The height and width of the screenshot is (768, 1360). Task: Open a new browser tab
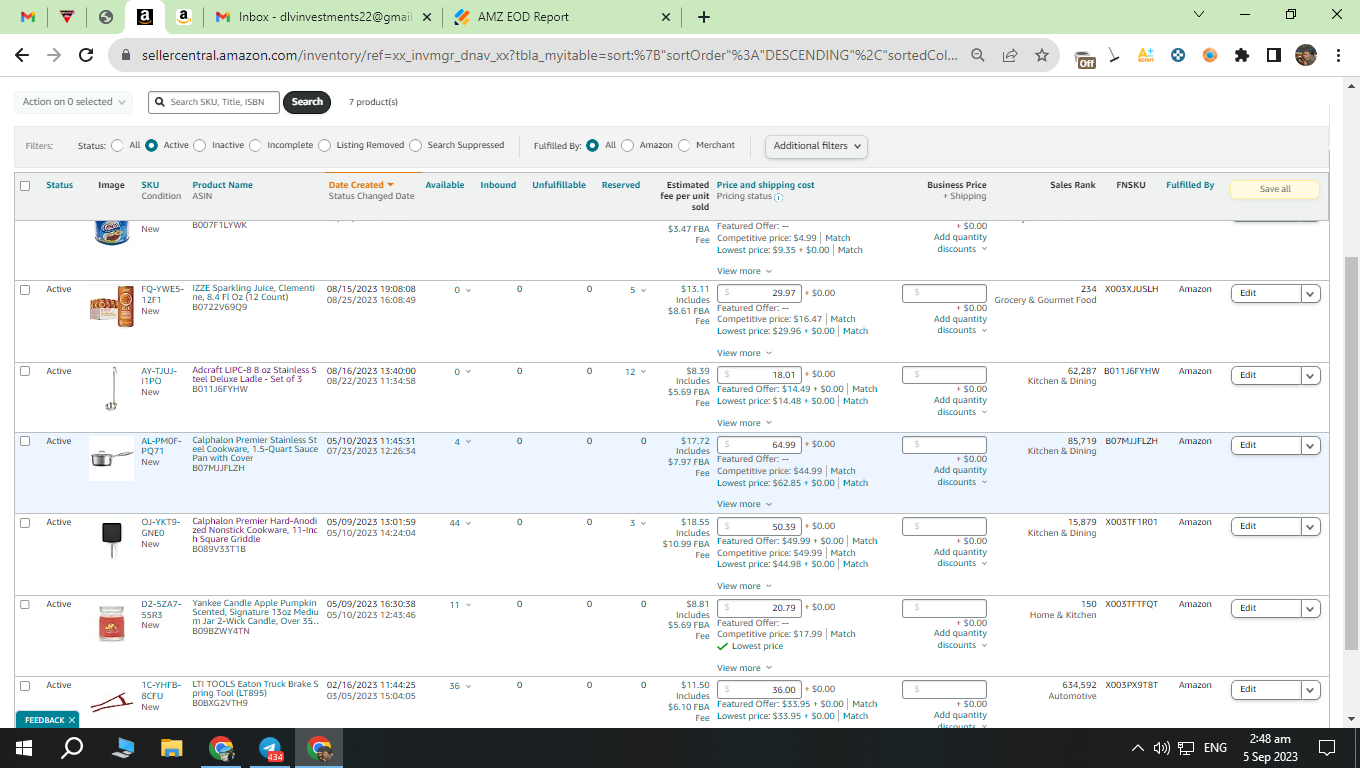[x=704, y=17]
